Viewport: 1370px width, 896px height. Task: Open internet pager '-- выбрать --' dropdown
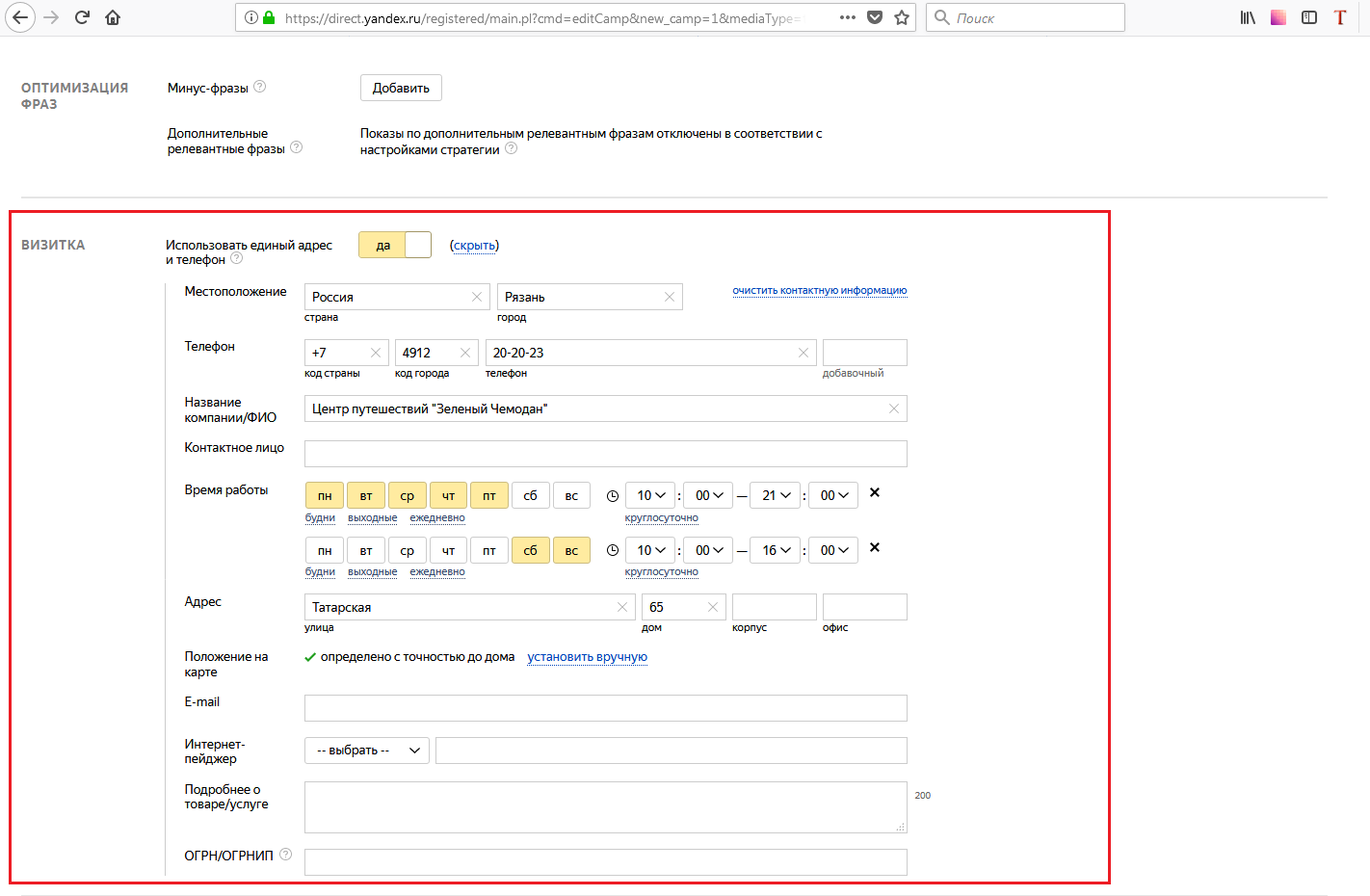click(x=367, y=750)
